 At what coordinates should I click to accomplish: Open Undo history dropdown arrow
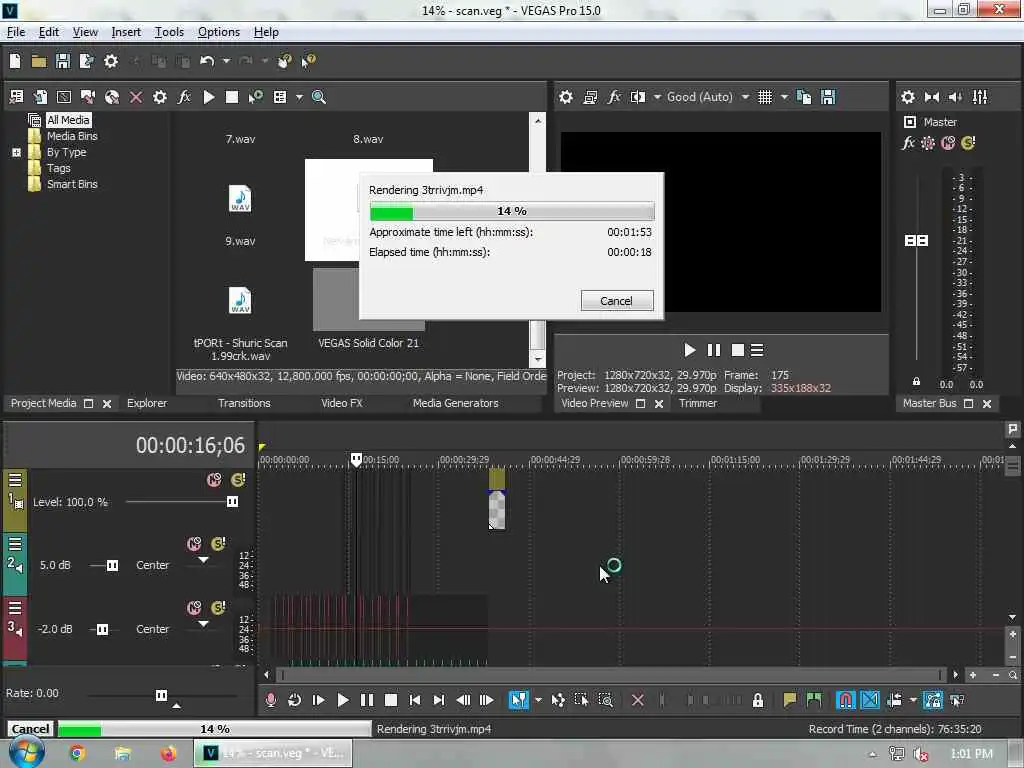click(x=226, y=61)
